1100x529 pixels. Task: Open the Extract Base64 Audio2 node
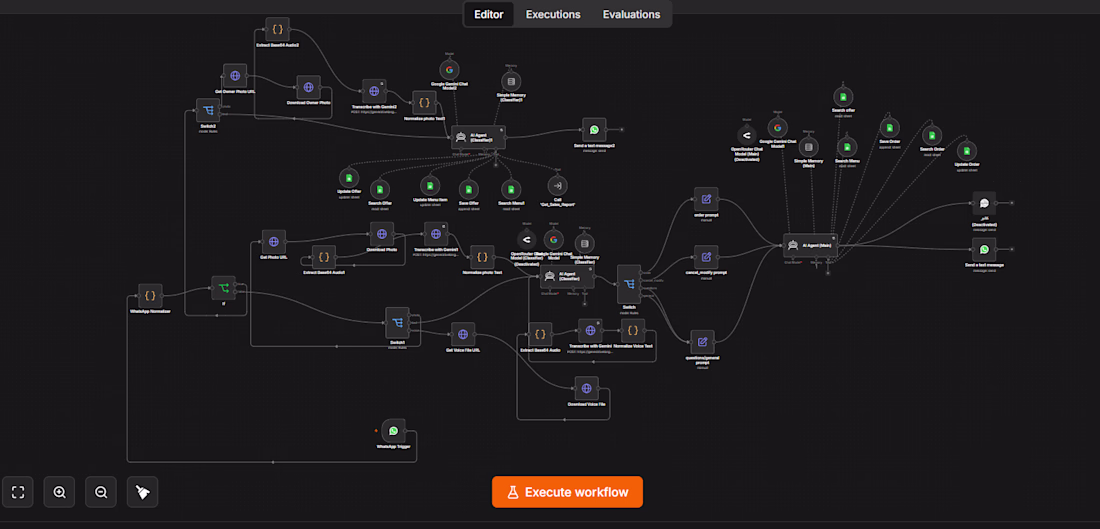pos(278,30)
